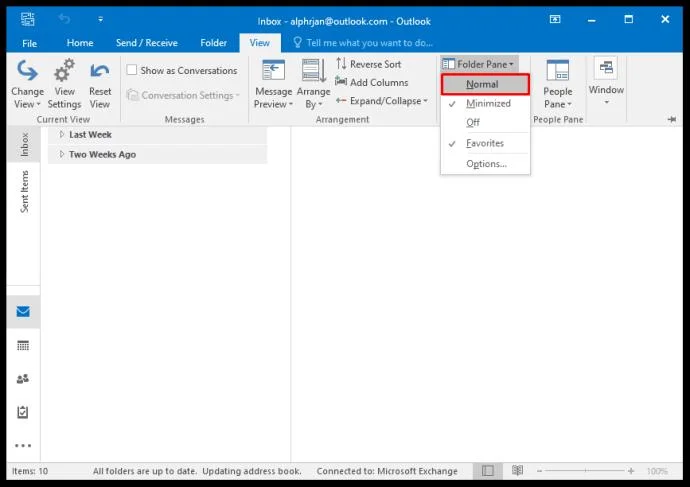Switch to Calendar in navigation bar

[23, 345]
